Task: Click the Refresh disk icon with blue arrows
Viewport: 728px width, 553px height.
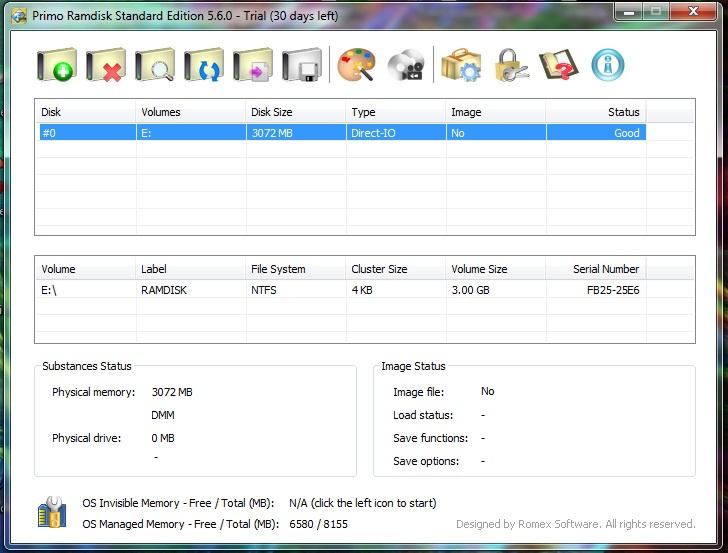Action: coord(204,65)
